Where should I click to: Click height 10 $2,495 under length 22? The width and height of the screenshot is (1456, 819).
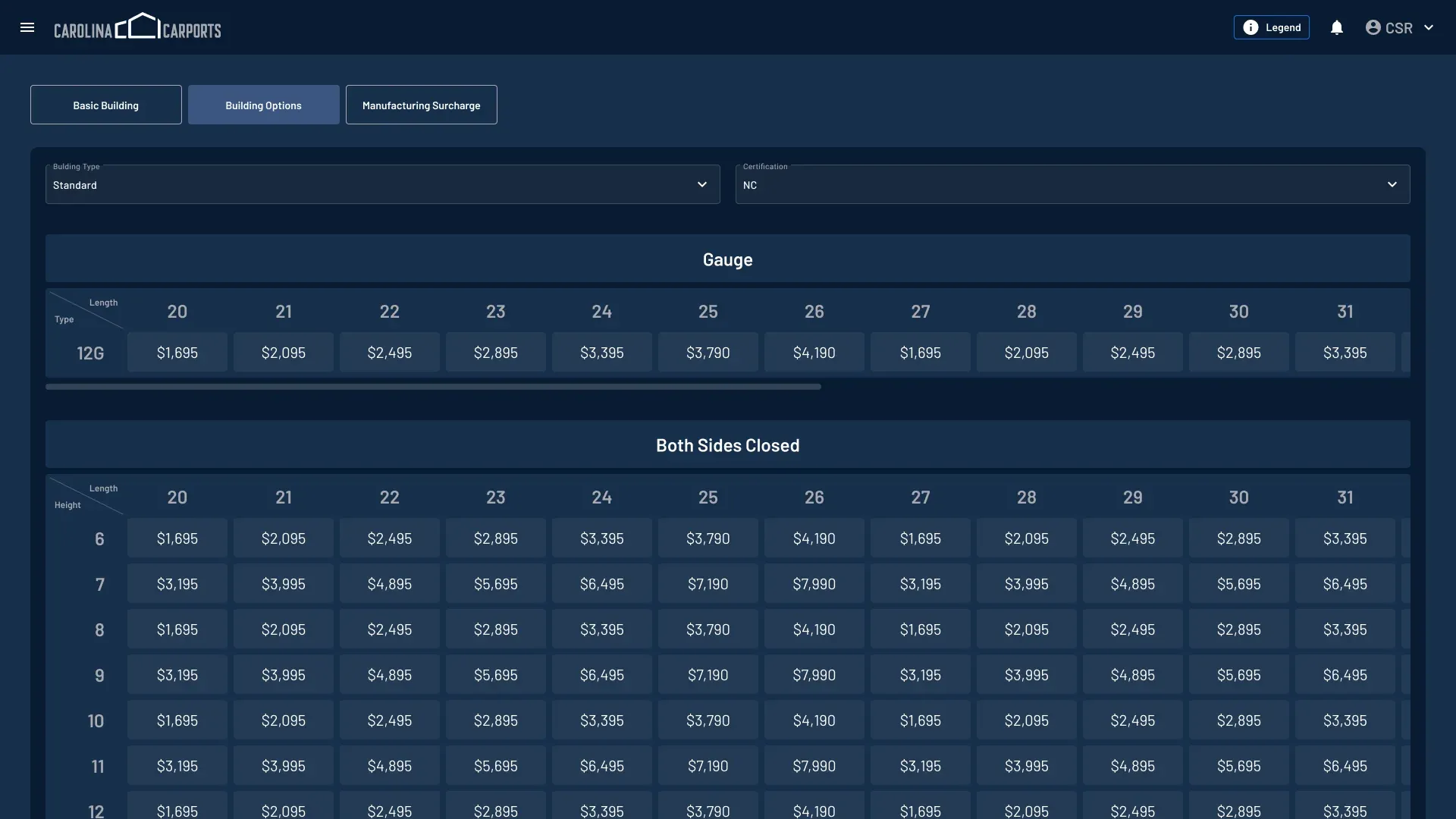pos(390,720)
